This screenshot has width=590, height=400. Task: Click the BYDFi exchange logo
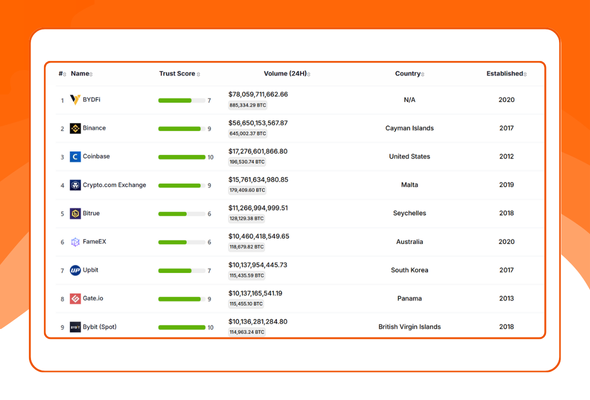coord(75,100)
